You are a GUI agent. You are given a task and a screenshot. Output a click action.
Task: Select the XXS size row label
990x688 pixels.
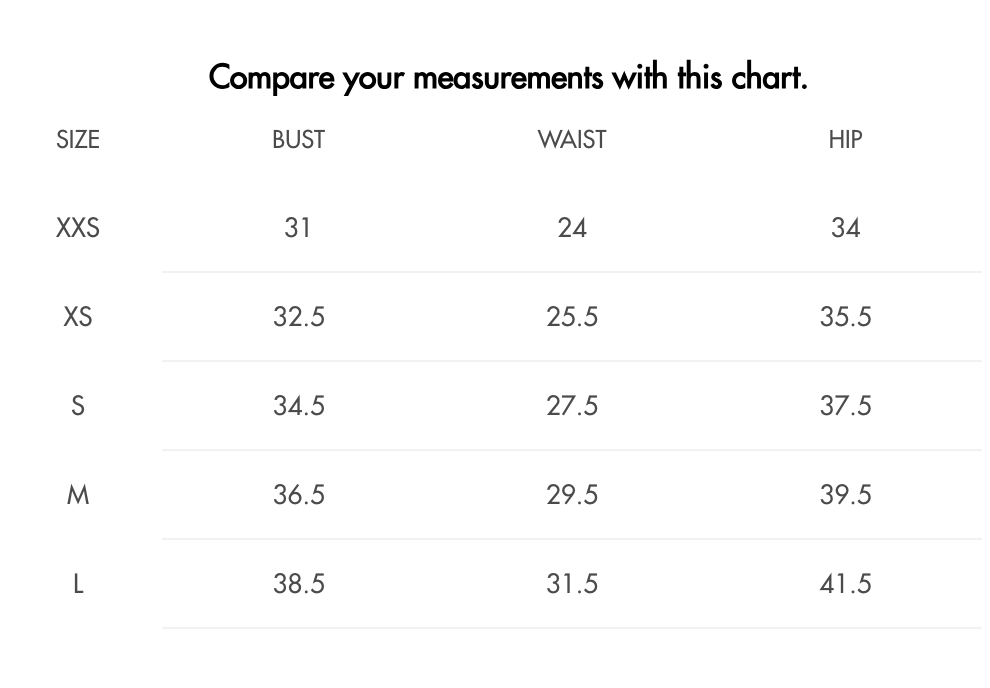point(78,228)
